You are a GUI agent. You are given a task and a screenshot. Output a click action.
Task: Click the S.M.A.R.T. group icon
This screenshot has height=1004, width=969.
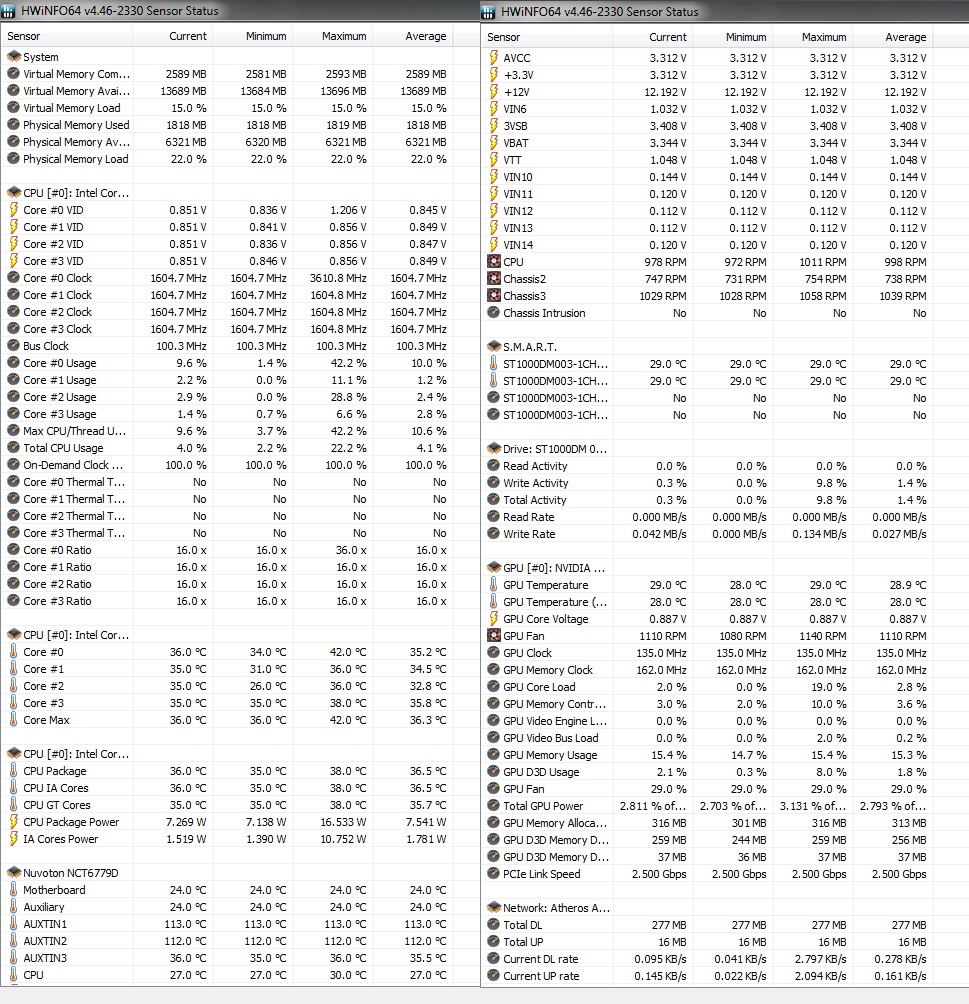(494, 346)
